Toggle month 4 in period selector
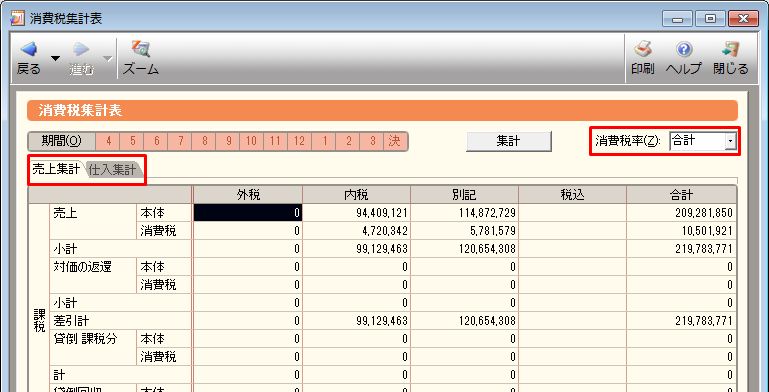 [x=108, y=141]
